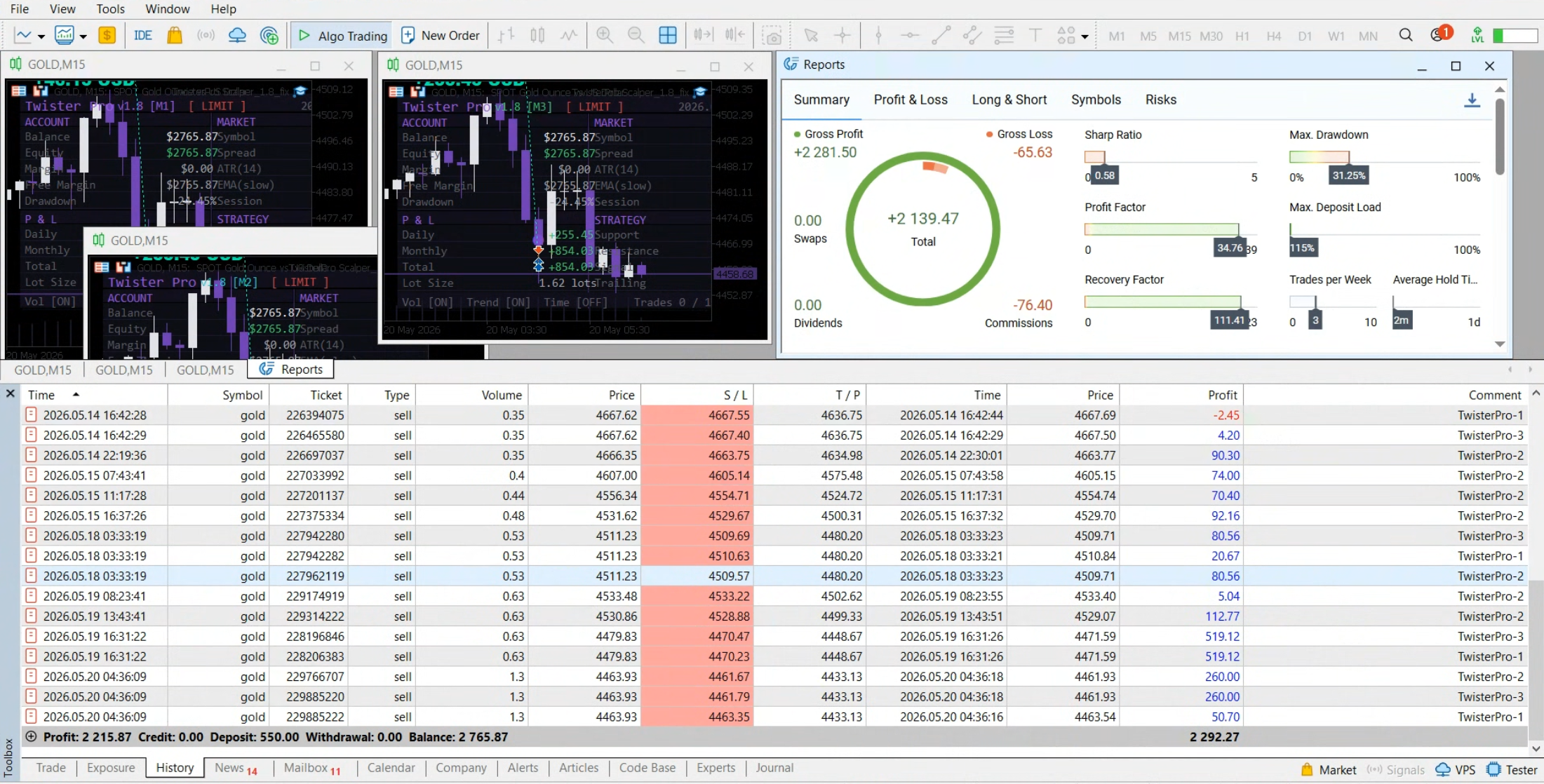Draw a horizontal line on chart
Screen dimensions: 1544x784
910,35
